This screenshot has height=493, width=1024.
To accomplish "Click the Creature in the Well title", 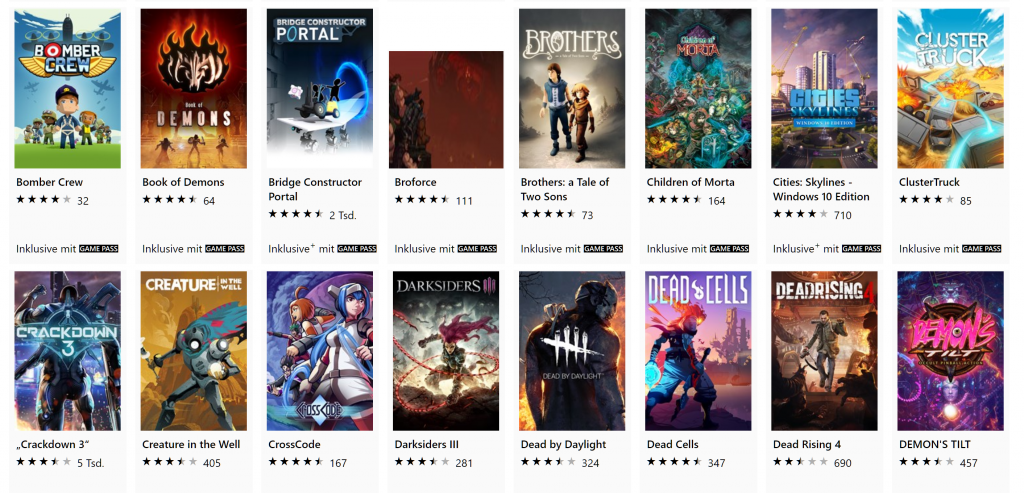I will (x=191, y=445).
